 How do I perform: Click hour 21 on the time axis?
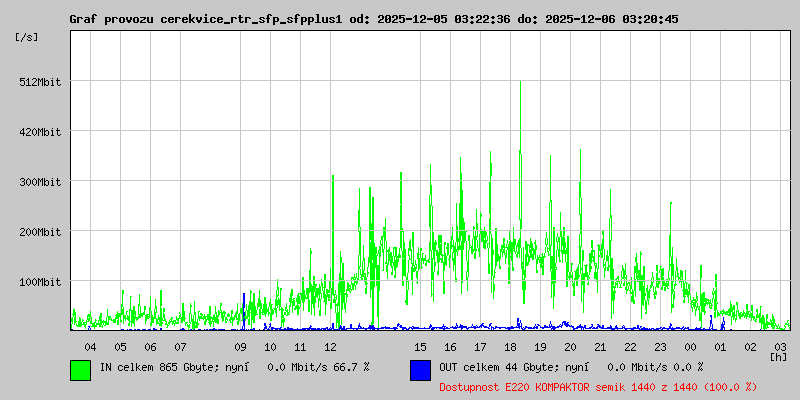[600, 347]
